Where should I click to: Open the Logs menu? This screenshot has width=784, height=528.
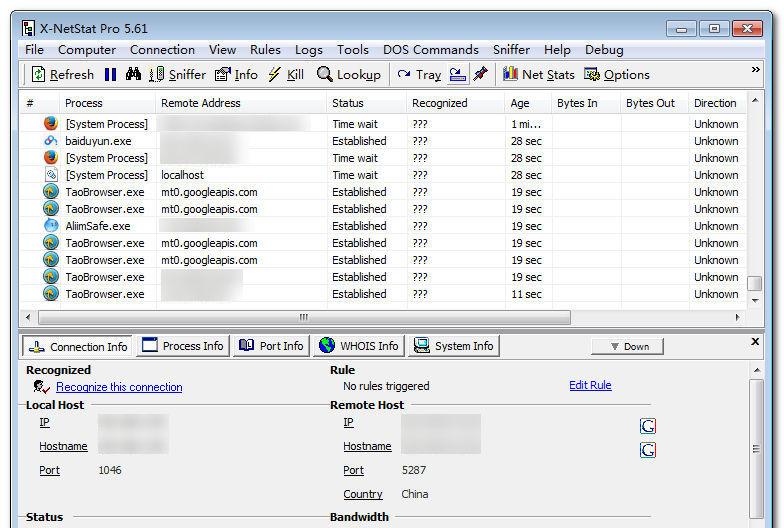click(308, 50)
